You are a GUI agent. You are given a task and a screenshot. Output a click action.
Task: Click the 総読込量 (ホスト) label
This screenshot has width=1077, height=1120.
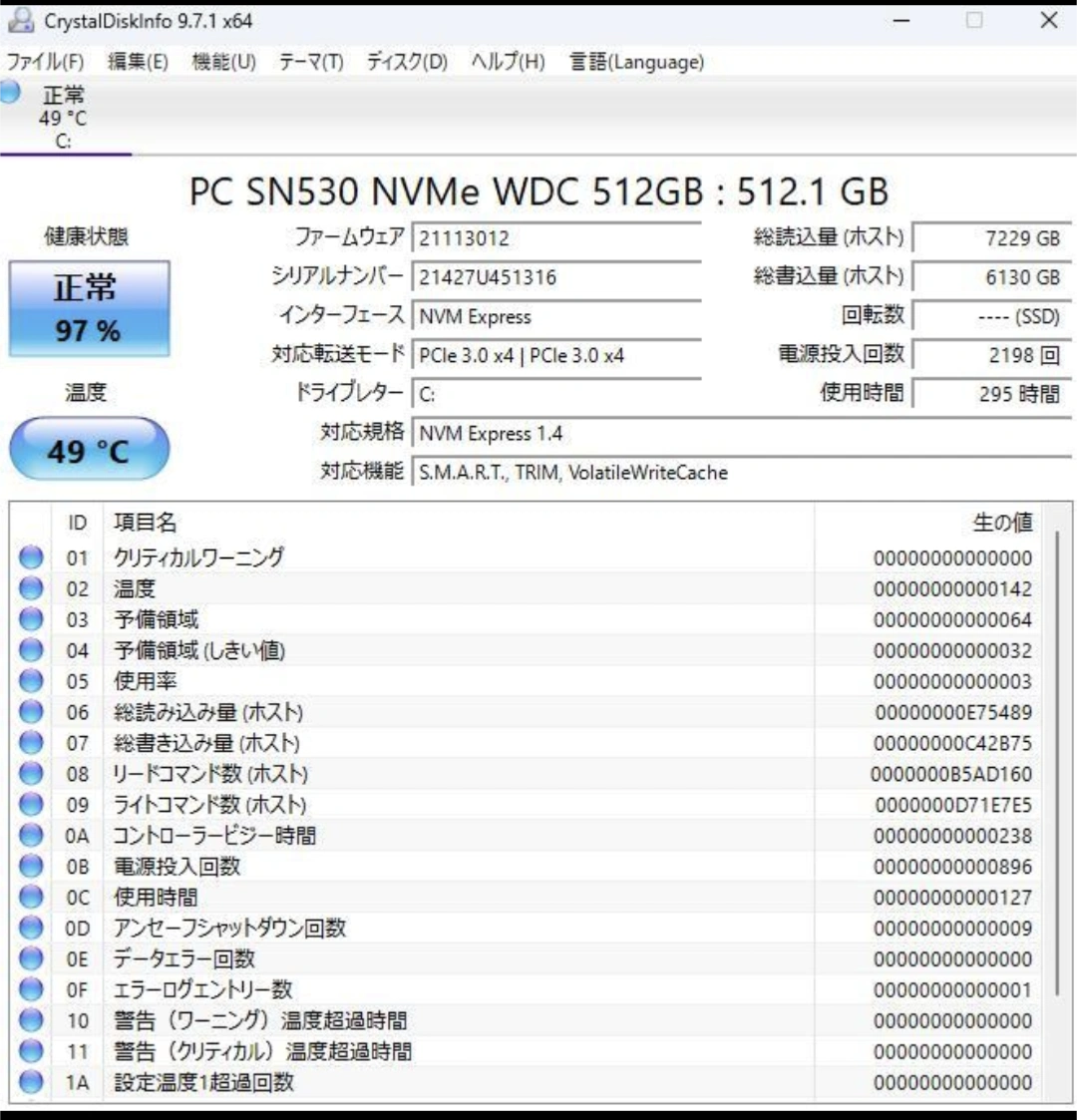click(x=829, y=237)
